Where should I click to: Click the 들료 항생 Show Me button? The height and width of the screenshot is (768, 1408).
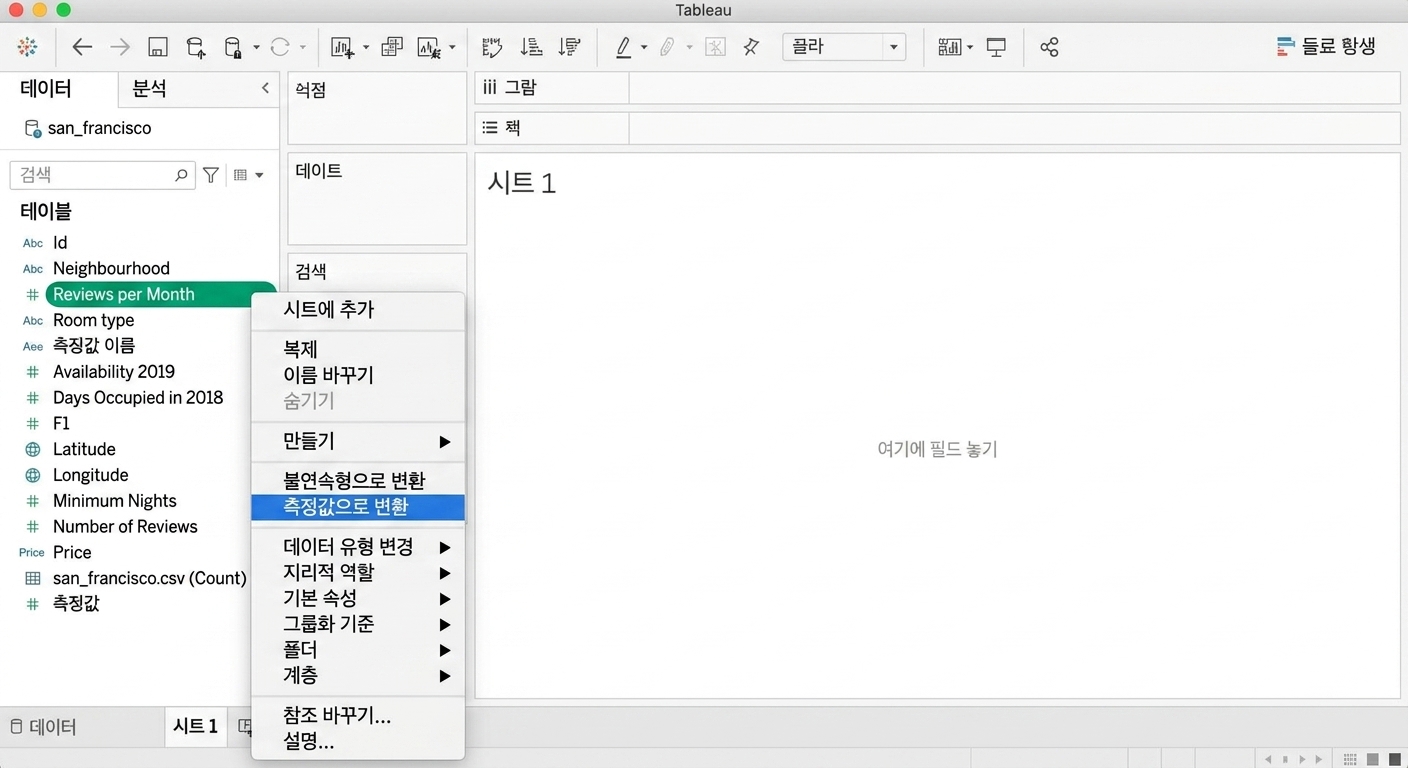click(x=1327, y=47)
